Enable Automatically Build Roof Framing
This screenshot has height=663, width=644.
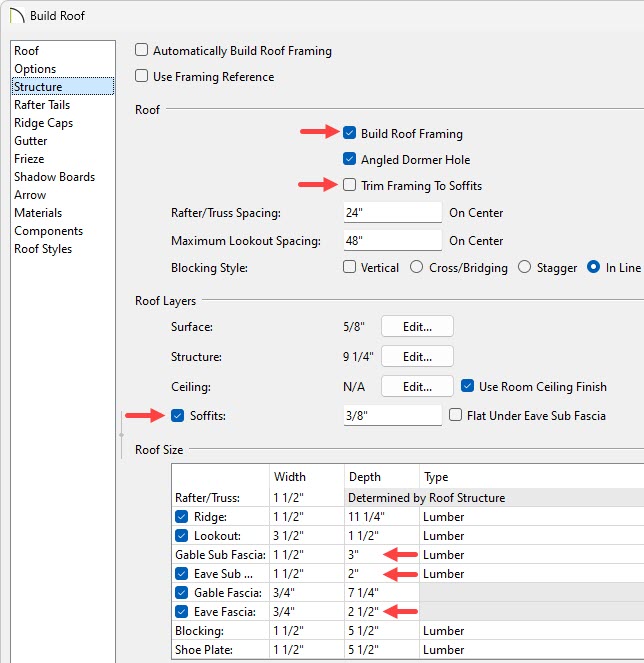coord(141,50)
